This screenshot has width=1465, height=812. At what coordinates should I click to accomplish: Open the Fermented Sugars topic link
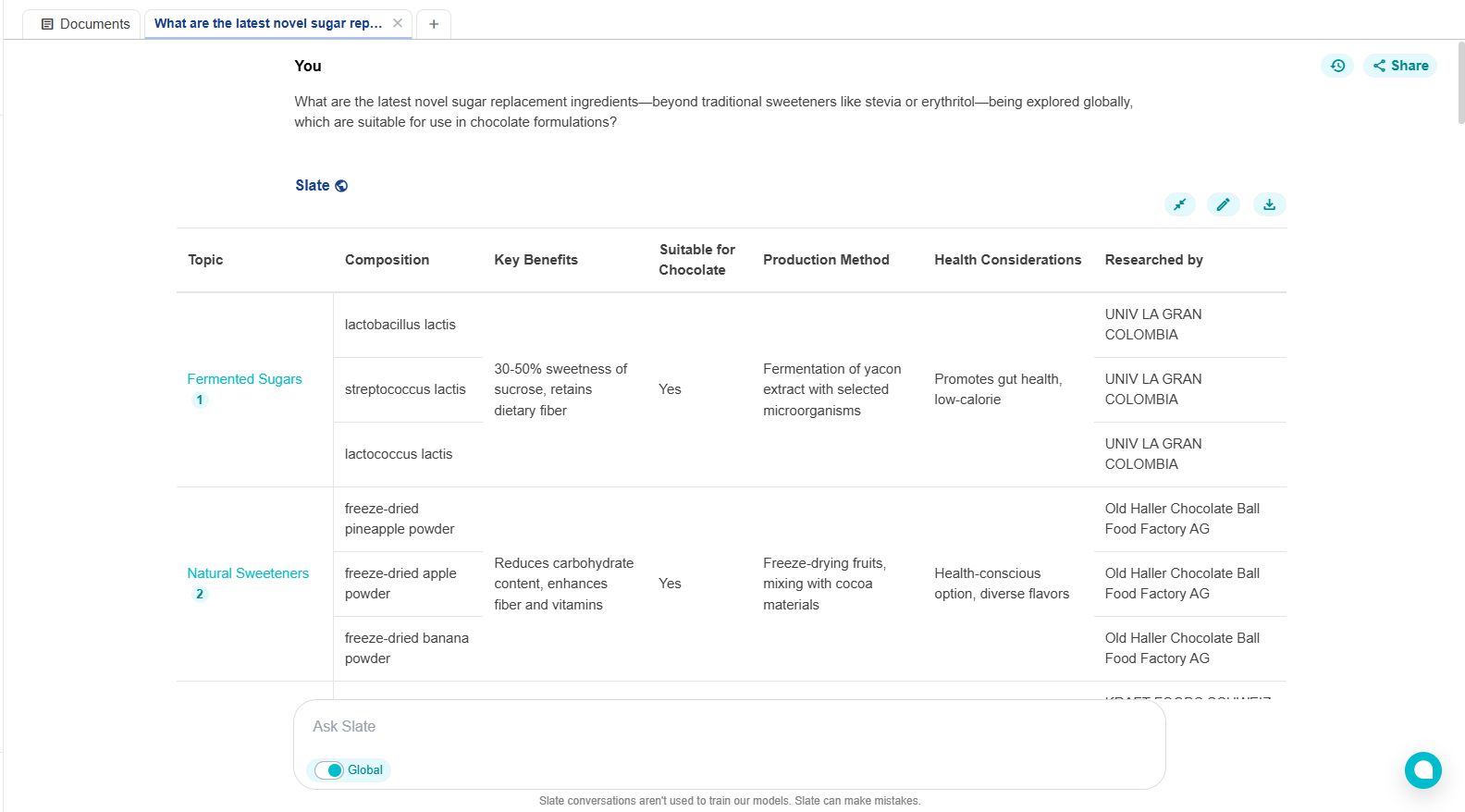[x=244, y=379]
